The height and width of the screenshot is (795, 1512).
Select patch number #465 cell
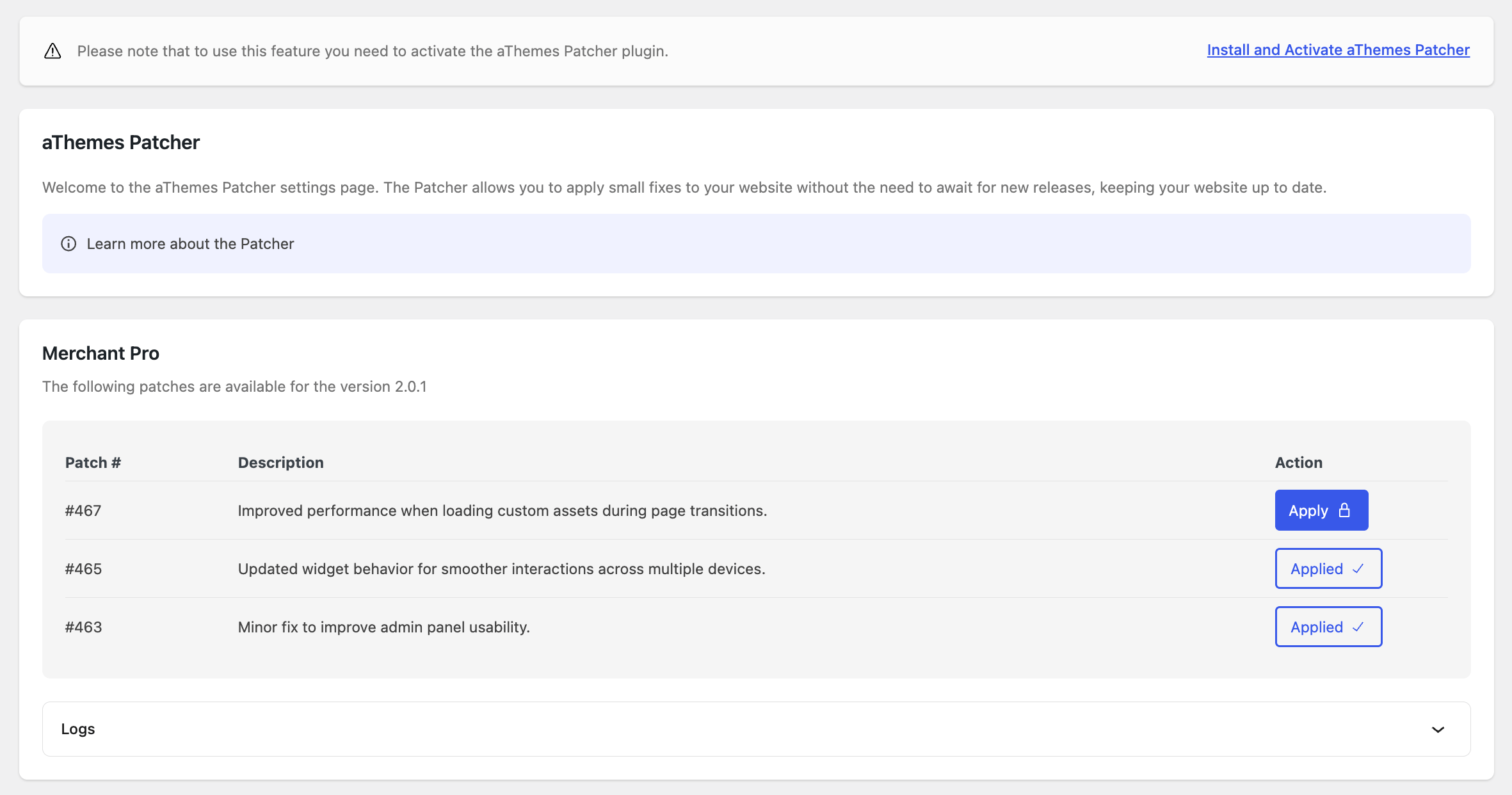tap(83, 569)
